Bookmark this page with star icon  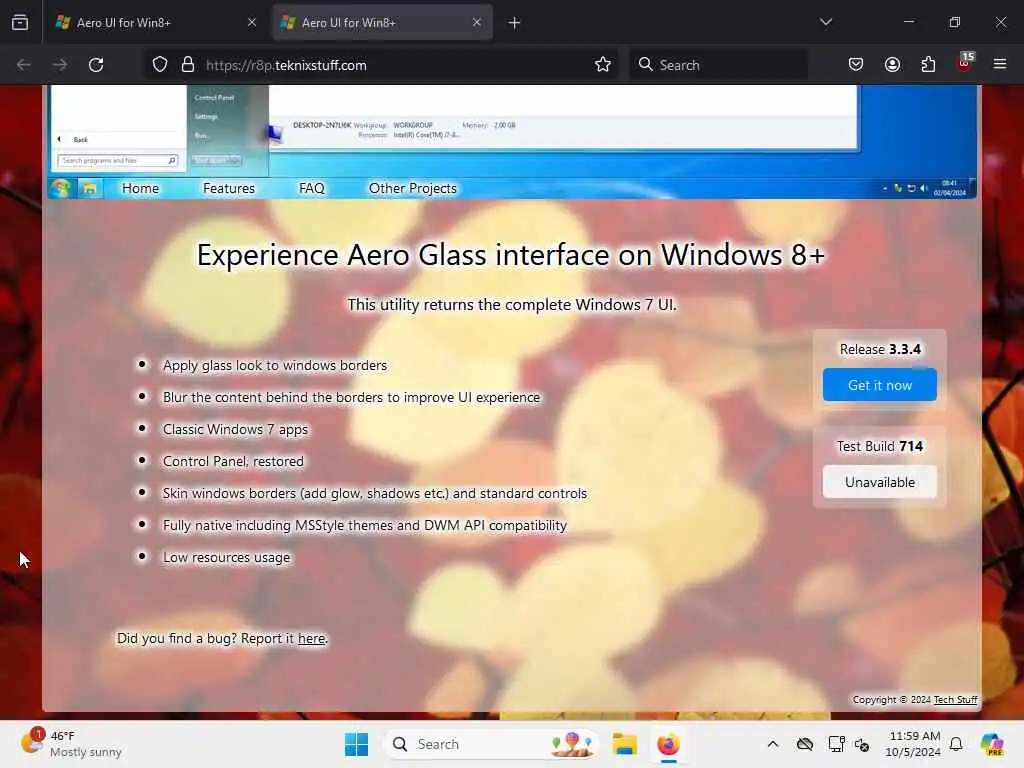[x=603, y=65]
